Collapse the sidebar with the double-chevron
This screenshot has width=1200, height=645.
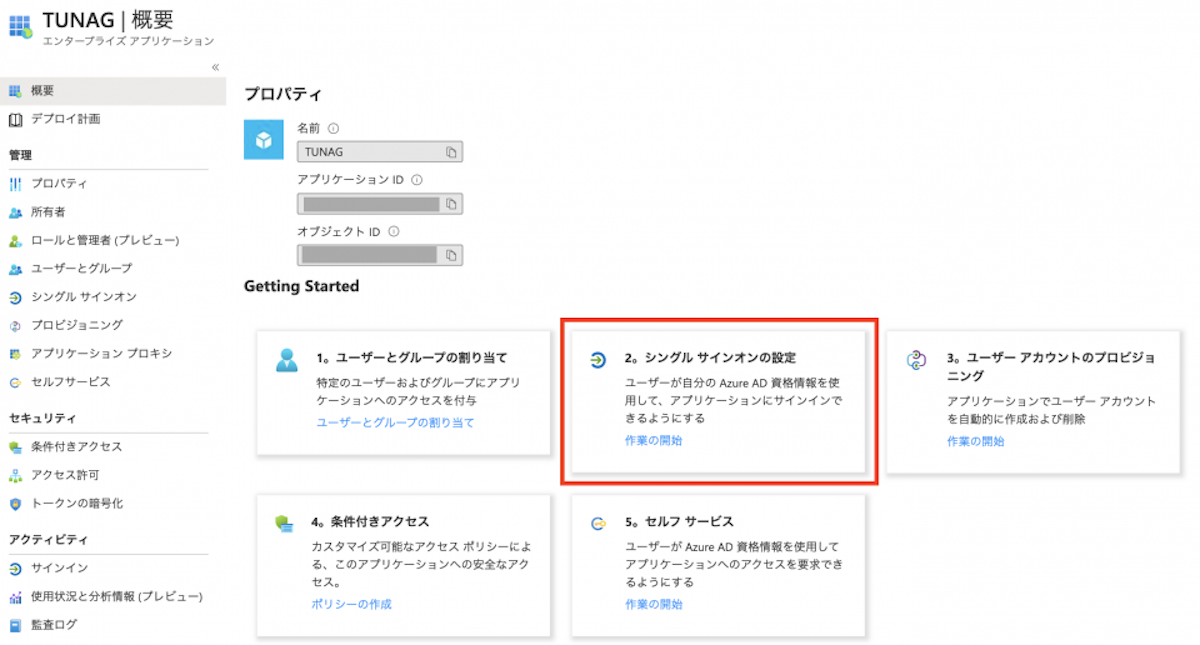point(216,67)
